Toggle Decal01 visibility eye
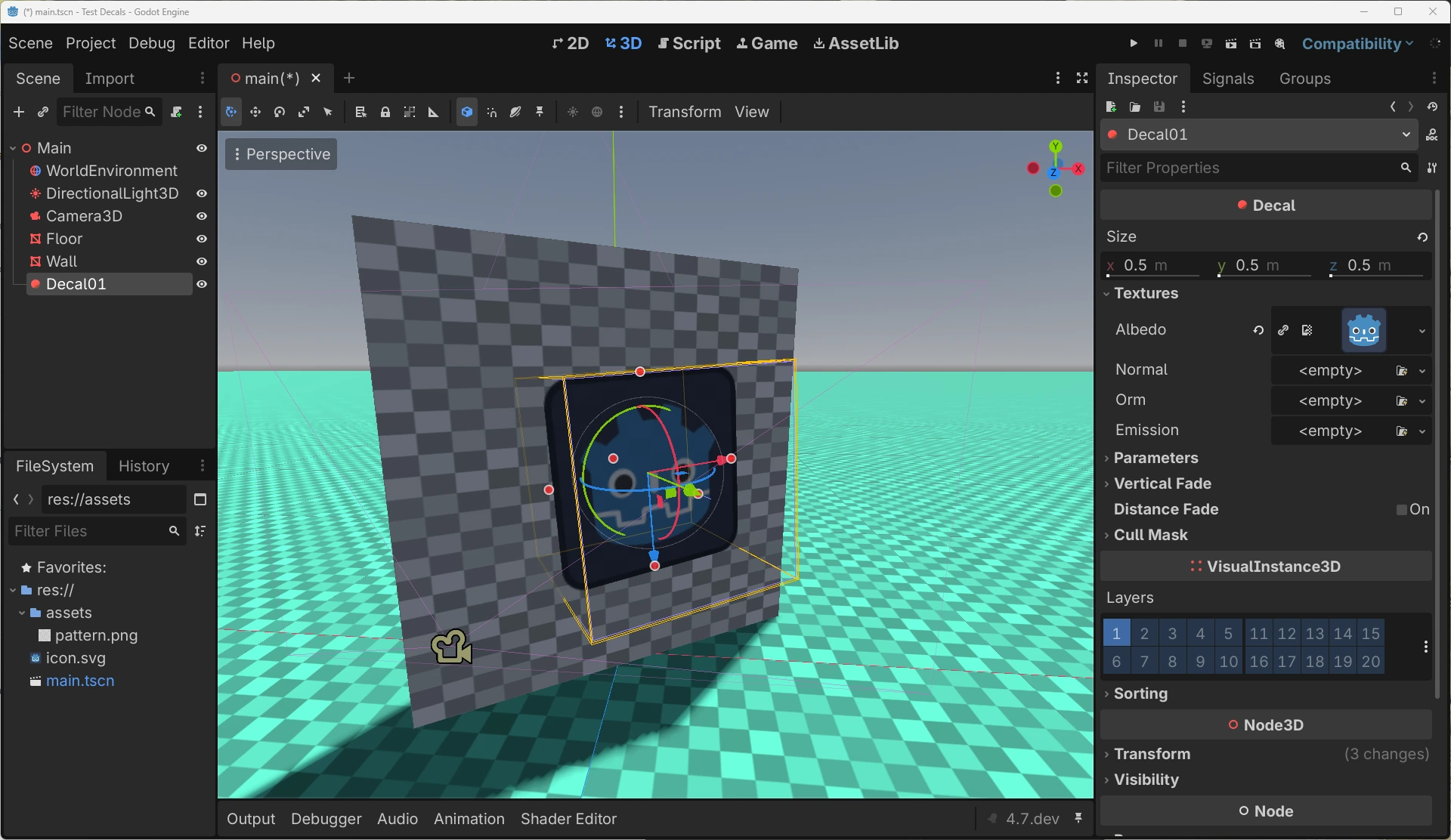The width and height of the screenshot is (1451, 840). coord(202,284)
